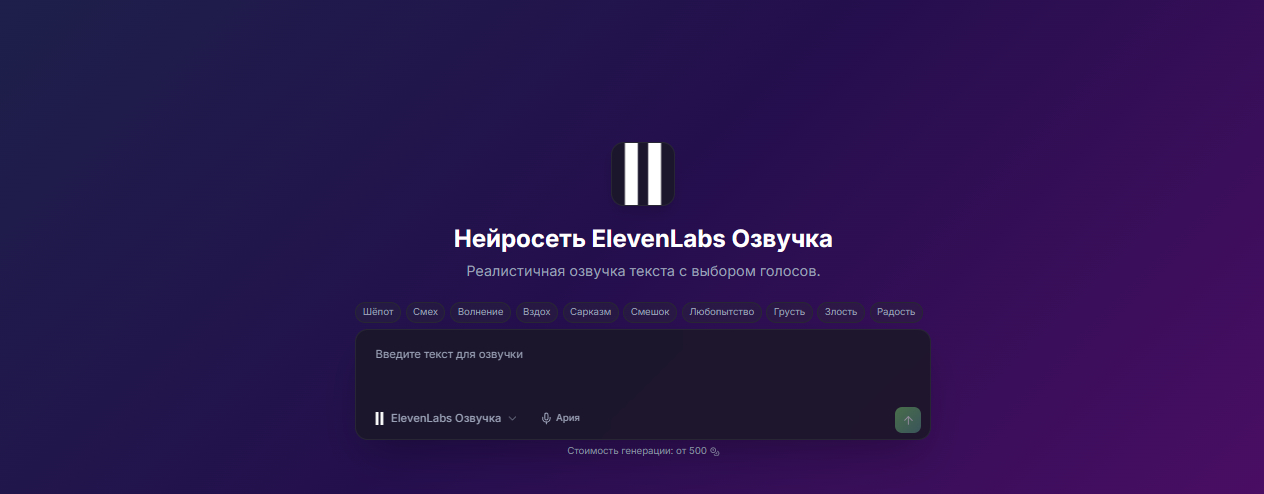This screenshot has height=494, width=1264.
Task: Click the small ElevenLabs bars icon in the model selector
Action: click(379, 418)
